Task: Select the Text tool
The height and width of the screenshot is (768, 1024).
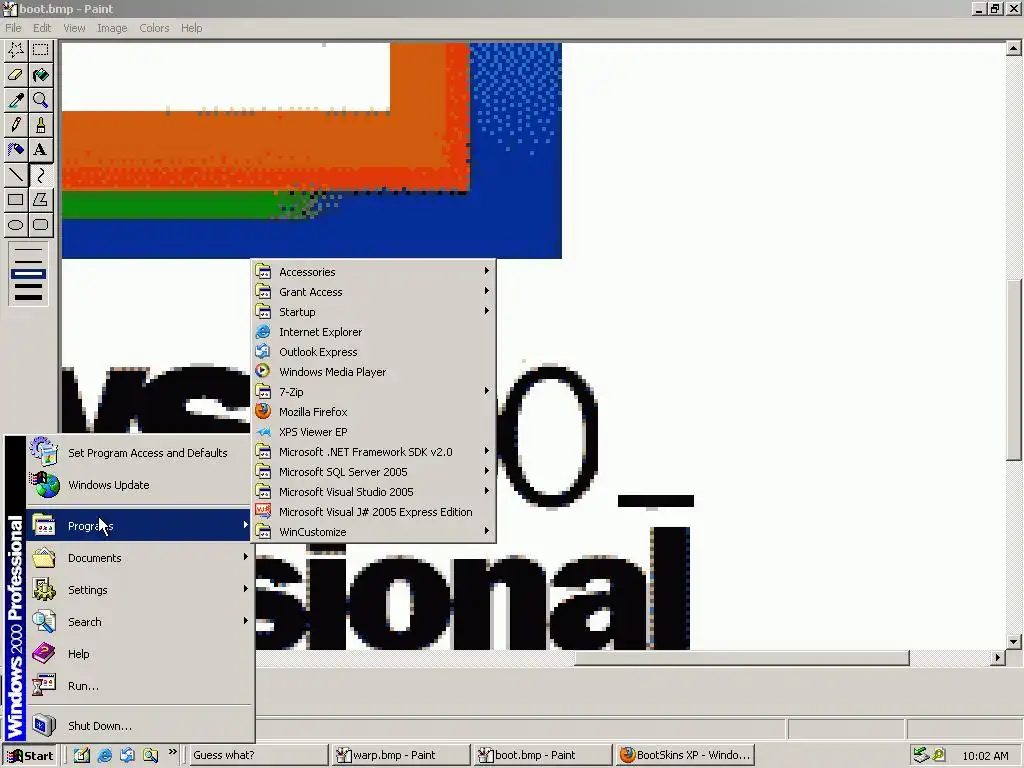Action: (x=40, y=150)
